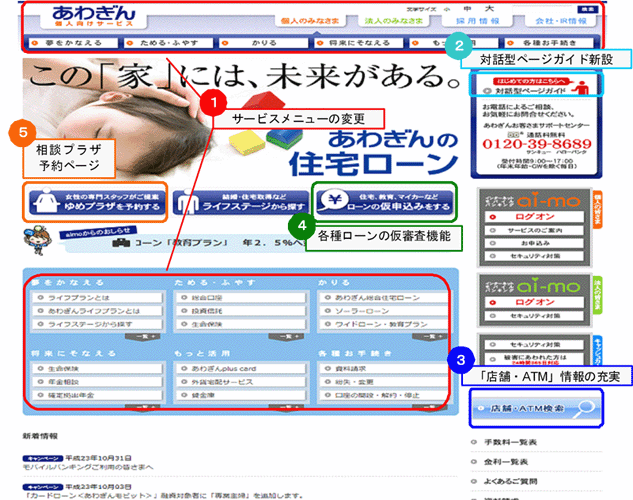Open 生命保険 under 将来にそなえる
Viewport: 633px width, 500px height.
(98, 368)
